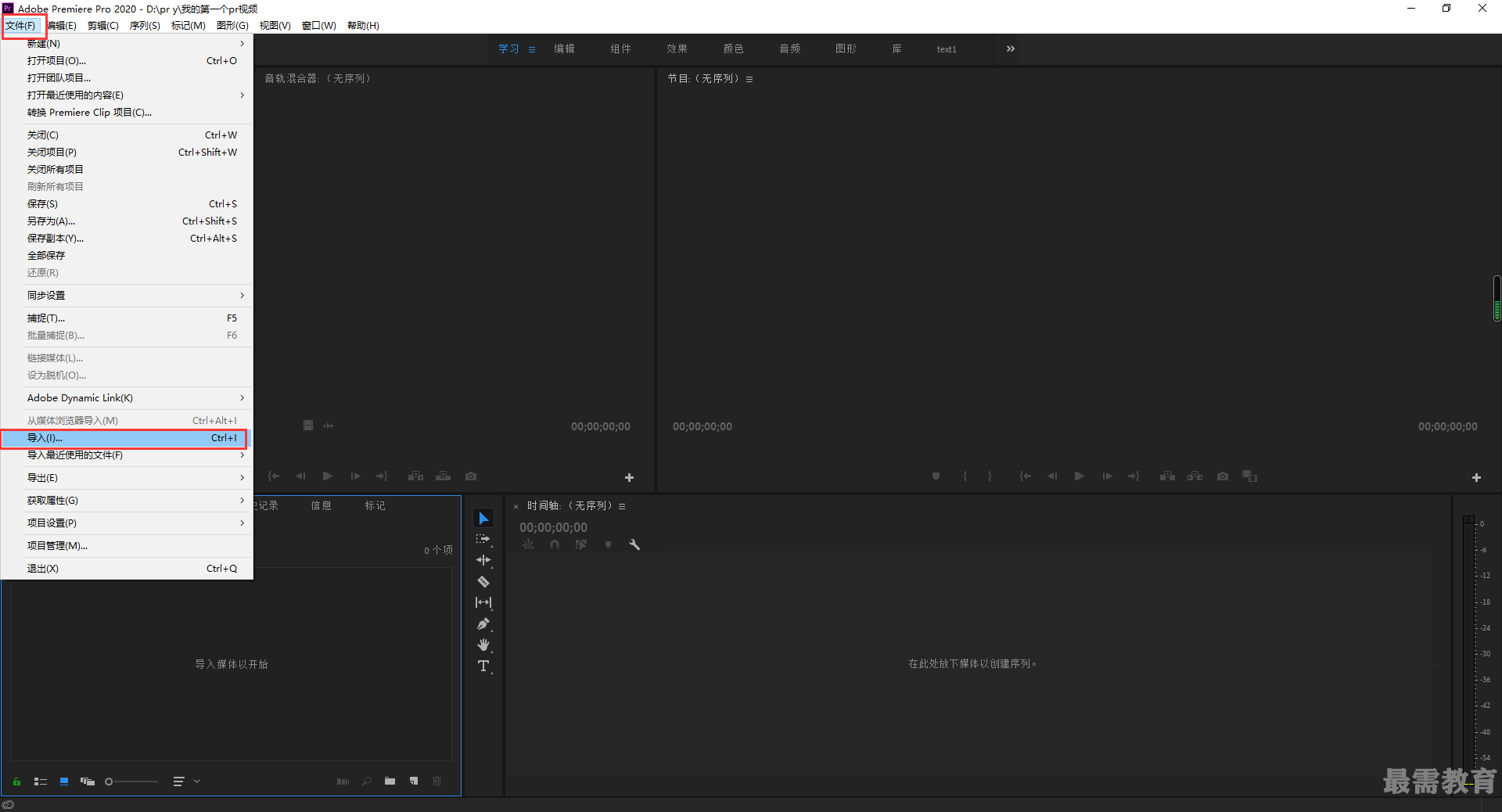The image size is (1502, 812).
Task: Click the trash Clear icon in the Project panel
Action: [x=437, y=781]
